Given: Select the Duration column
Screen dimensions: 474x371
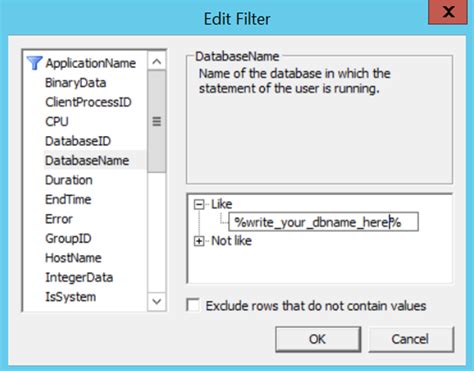Looking at the screenshot, I should point(69,180).
